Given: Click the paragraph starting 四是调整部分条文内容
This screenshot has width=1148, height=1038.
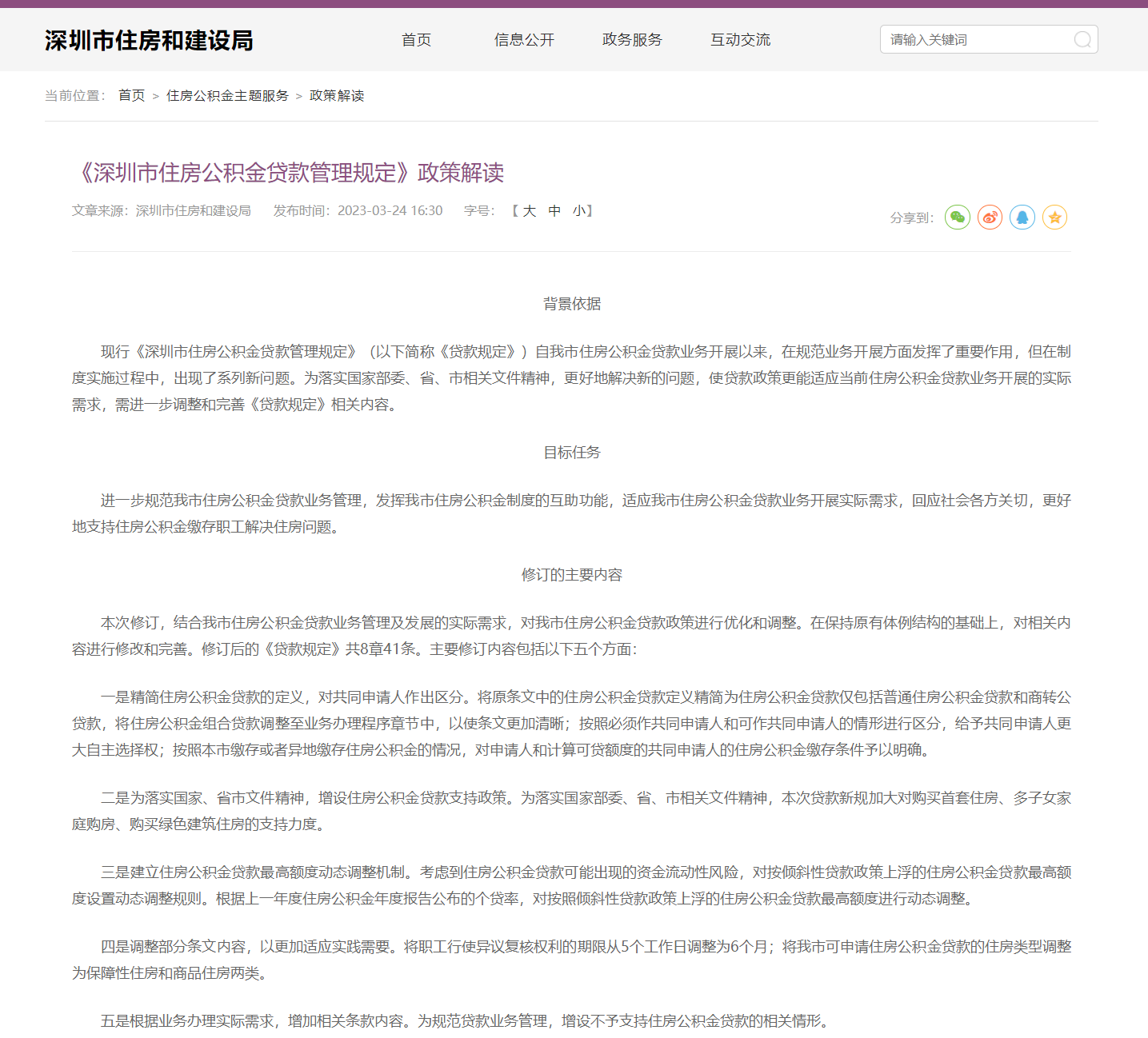Looking at the screenshot, I should [x=572, y=960].
